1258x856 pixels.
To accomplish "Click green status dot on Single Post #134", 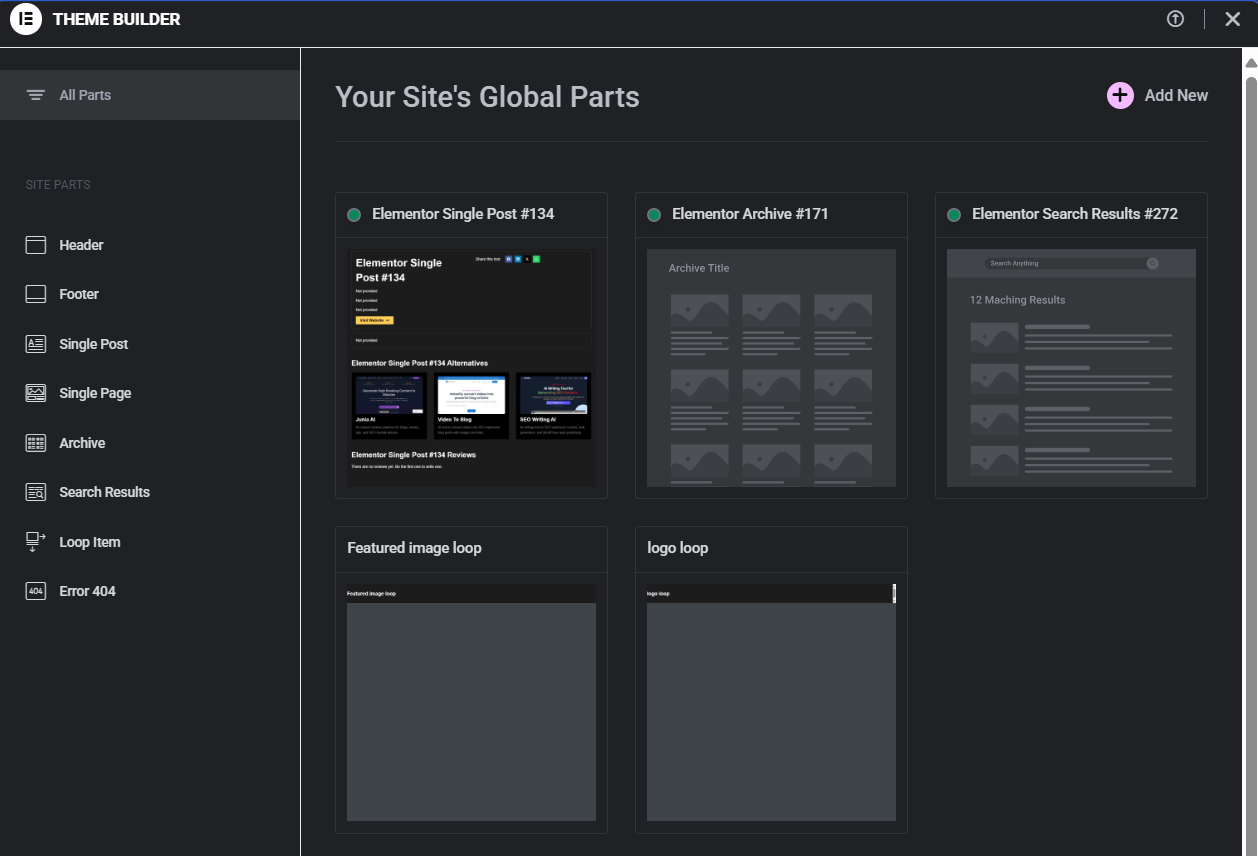I will click(x=354, y=215).
